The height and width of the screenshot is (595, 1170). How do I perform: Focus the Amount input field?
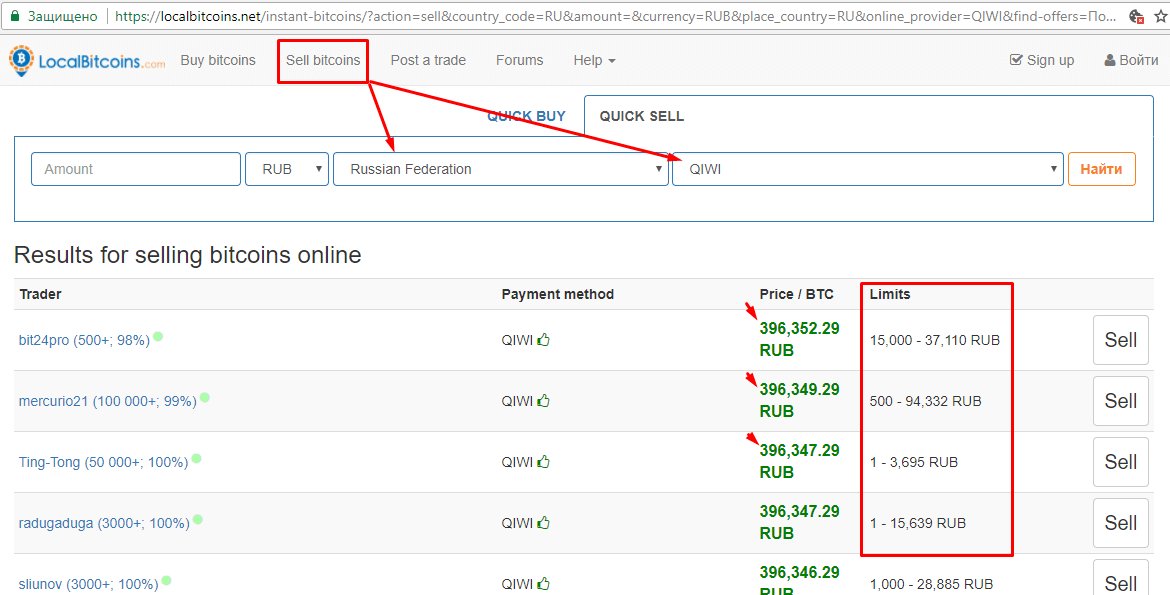coord(136,169)
